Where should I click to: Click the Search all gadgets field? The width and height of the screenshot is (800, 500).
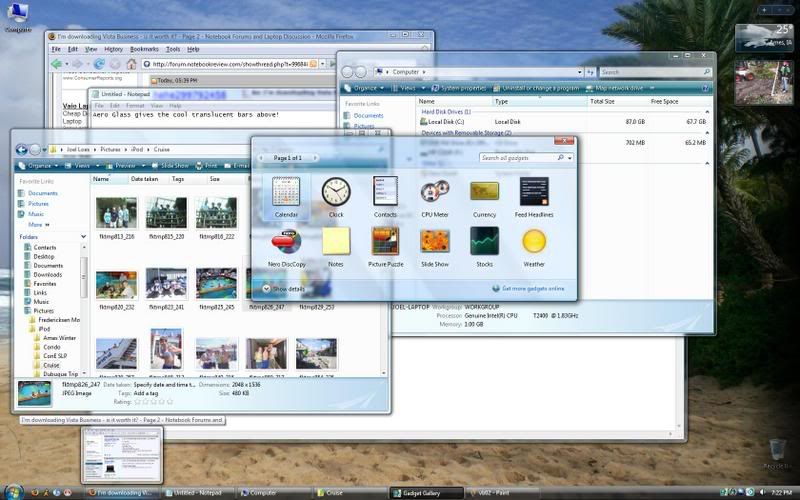tap(517, 158)
